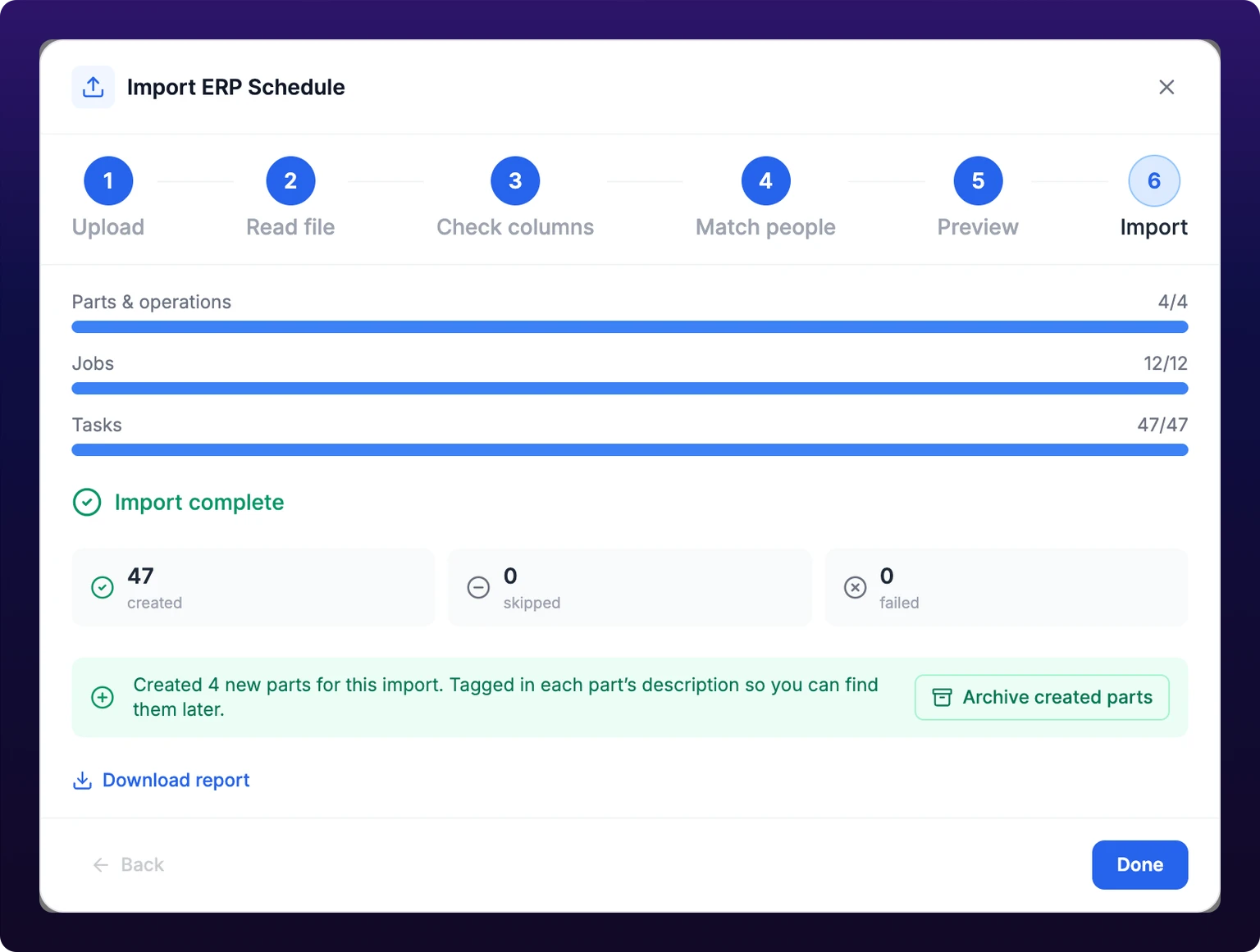Click the Done button
The height and width of the screenshot is (952, 1260).
(x=1140, y=864)
